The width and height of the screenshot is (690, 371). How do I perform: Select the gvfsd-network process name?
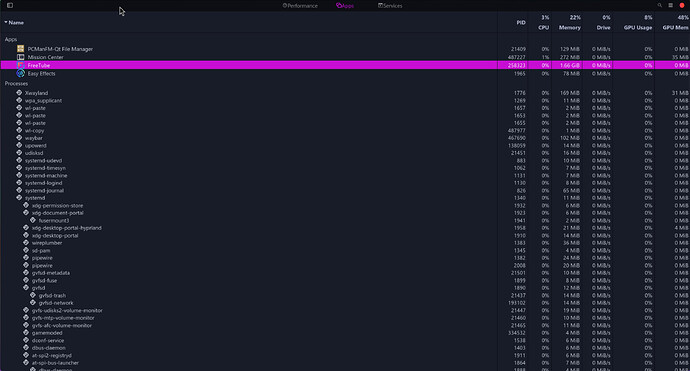pos(56,303)
